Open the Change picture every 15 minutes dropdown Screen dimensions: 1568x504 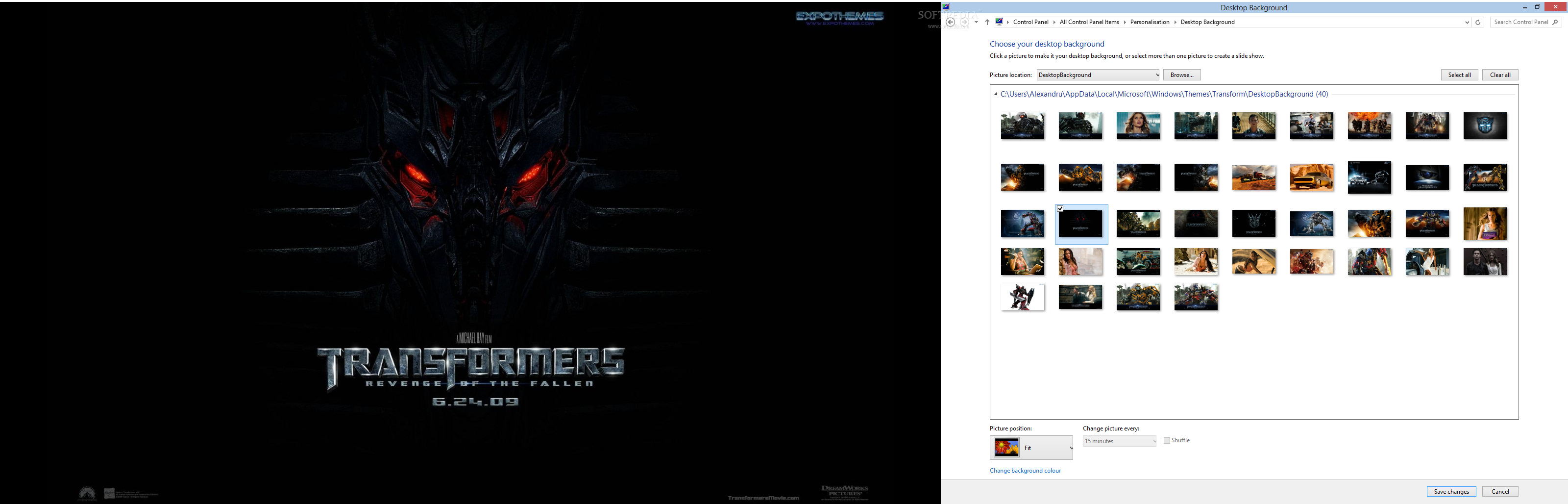click(x=1119, y=441)
